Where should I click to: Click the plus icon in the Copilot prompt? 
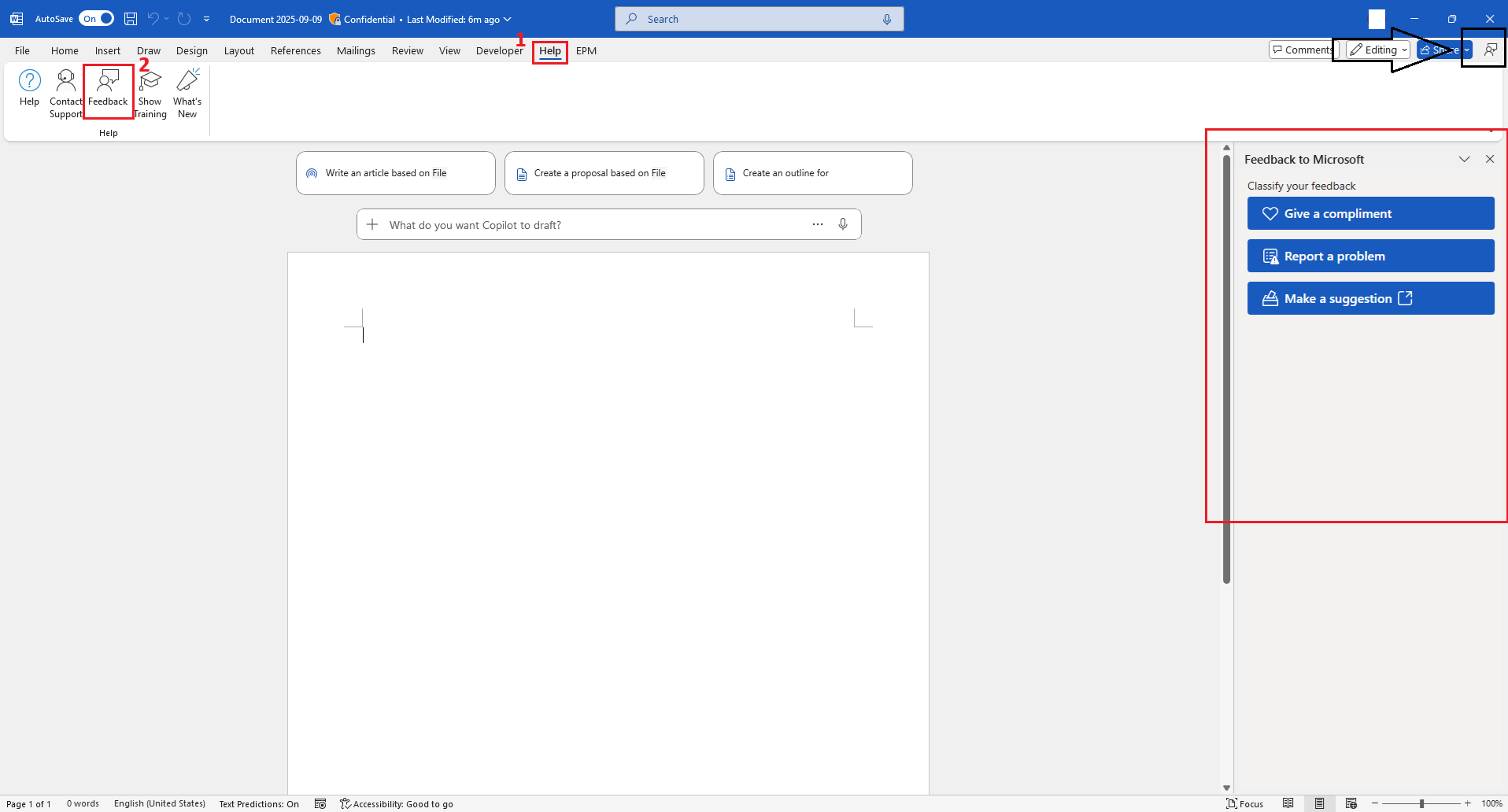[x=372, y=224]
